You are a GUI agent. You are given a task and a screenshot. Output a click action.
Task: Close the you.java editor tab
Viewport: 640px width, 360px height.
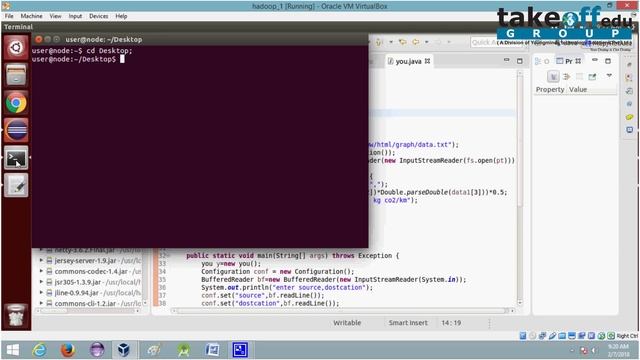[x=427, y=61]
